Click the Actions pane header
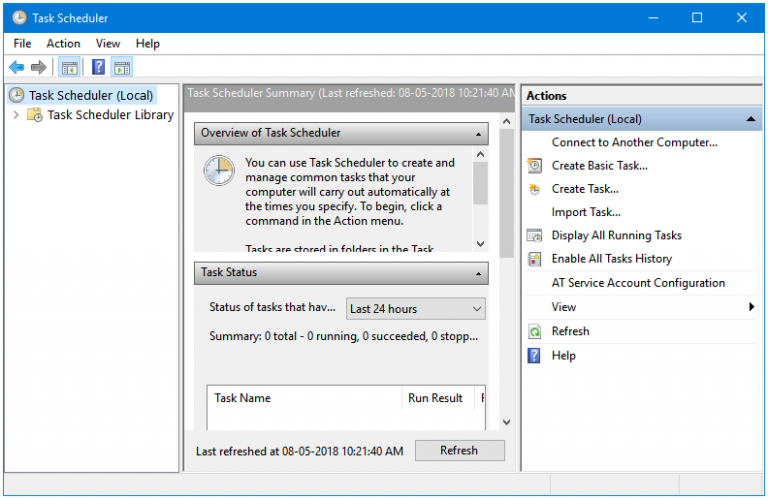 pos(642,96)
